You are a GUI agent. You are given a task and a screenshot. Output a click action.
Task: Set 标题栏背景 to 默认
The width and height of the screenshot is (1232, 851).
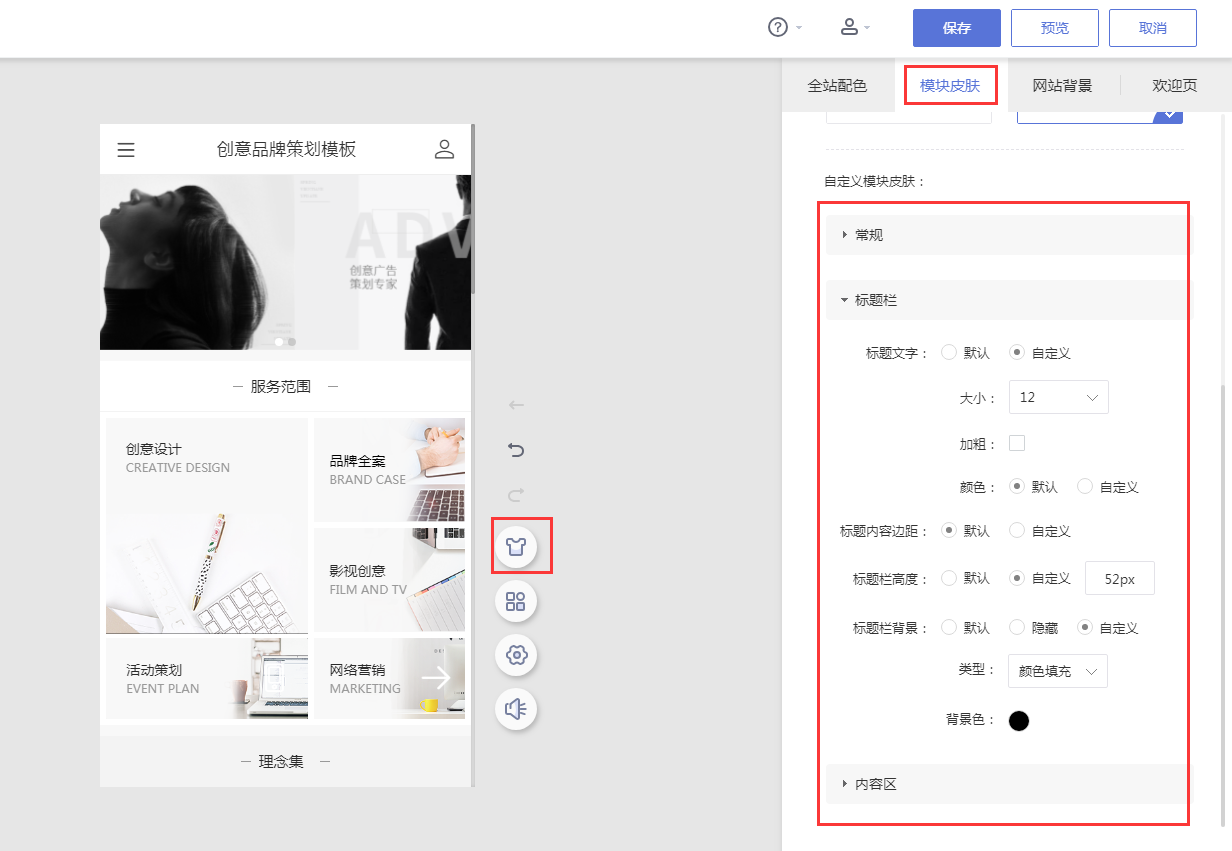[x=949, y=628]
